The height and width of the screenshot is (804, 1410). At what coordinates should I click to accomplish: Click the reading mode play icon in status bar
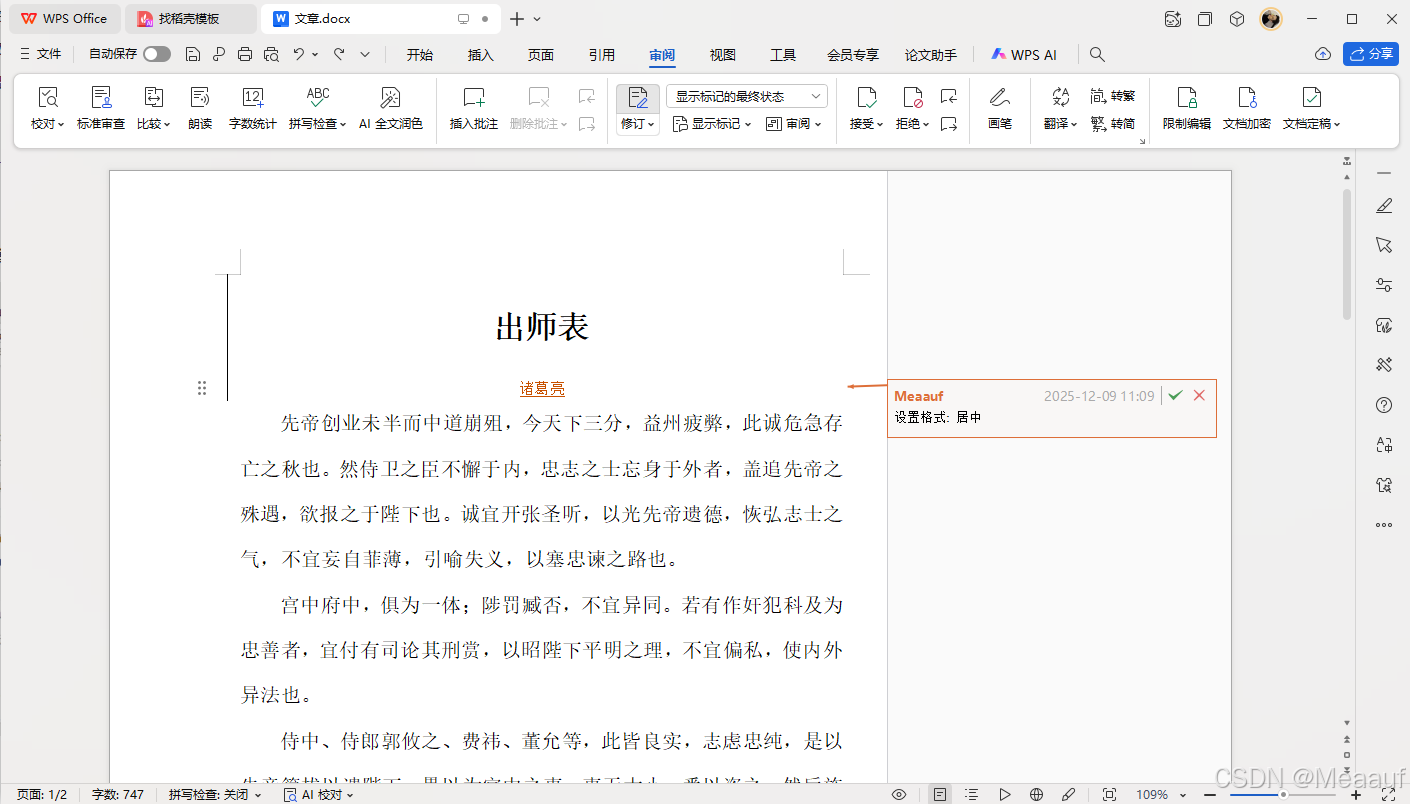1005,794
